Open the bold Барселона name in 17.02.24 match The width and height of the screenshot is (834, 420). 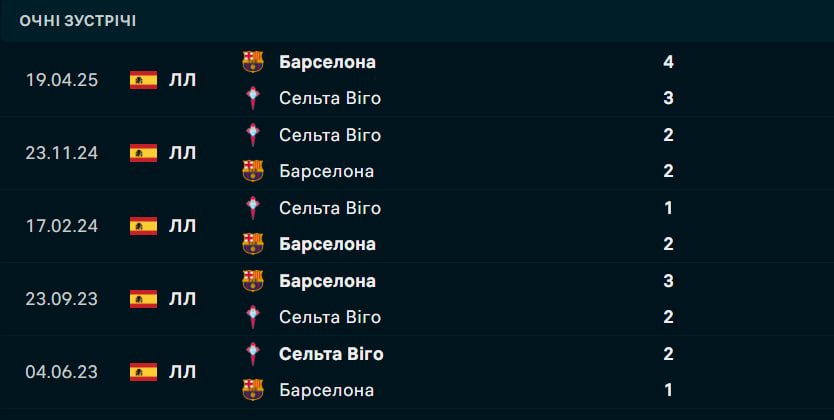(x=327, y=244)
